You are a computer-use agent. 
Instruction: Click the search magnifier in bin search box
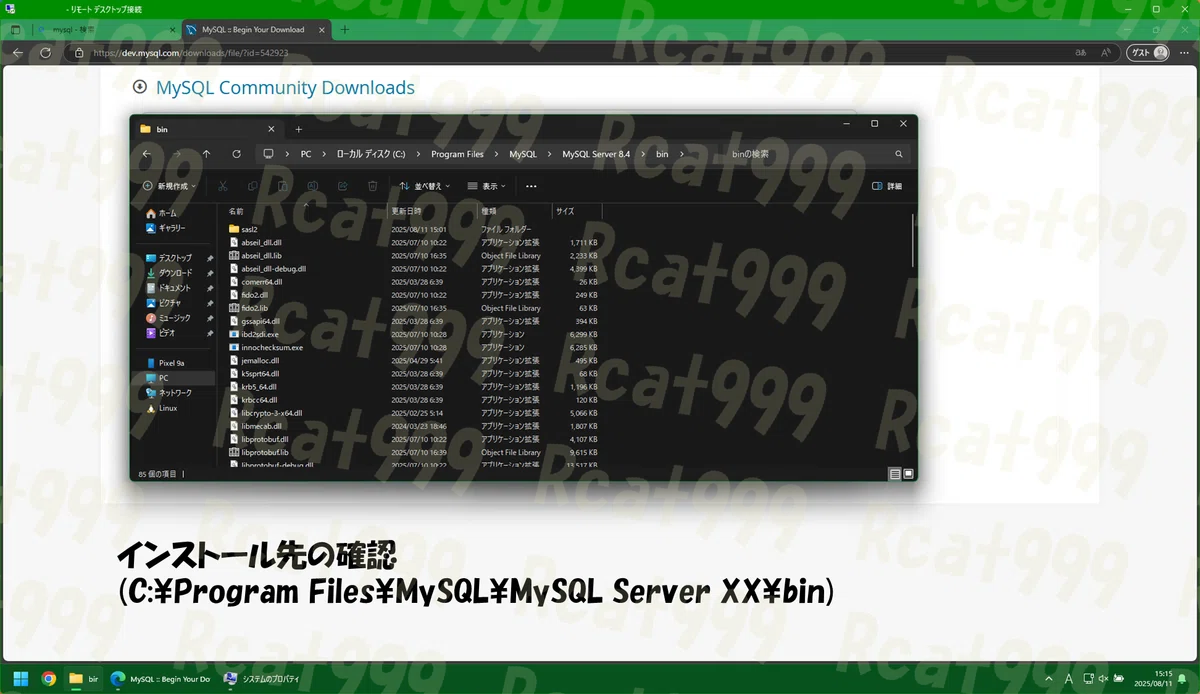coord(898,154)
